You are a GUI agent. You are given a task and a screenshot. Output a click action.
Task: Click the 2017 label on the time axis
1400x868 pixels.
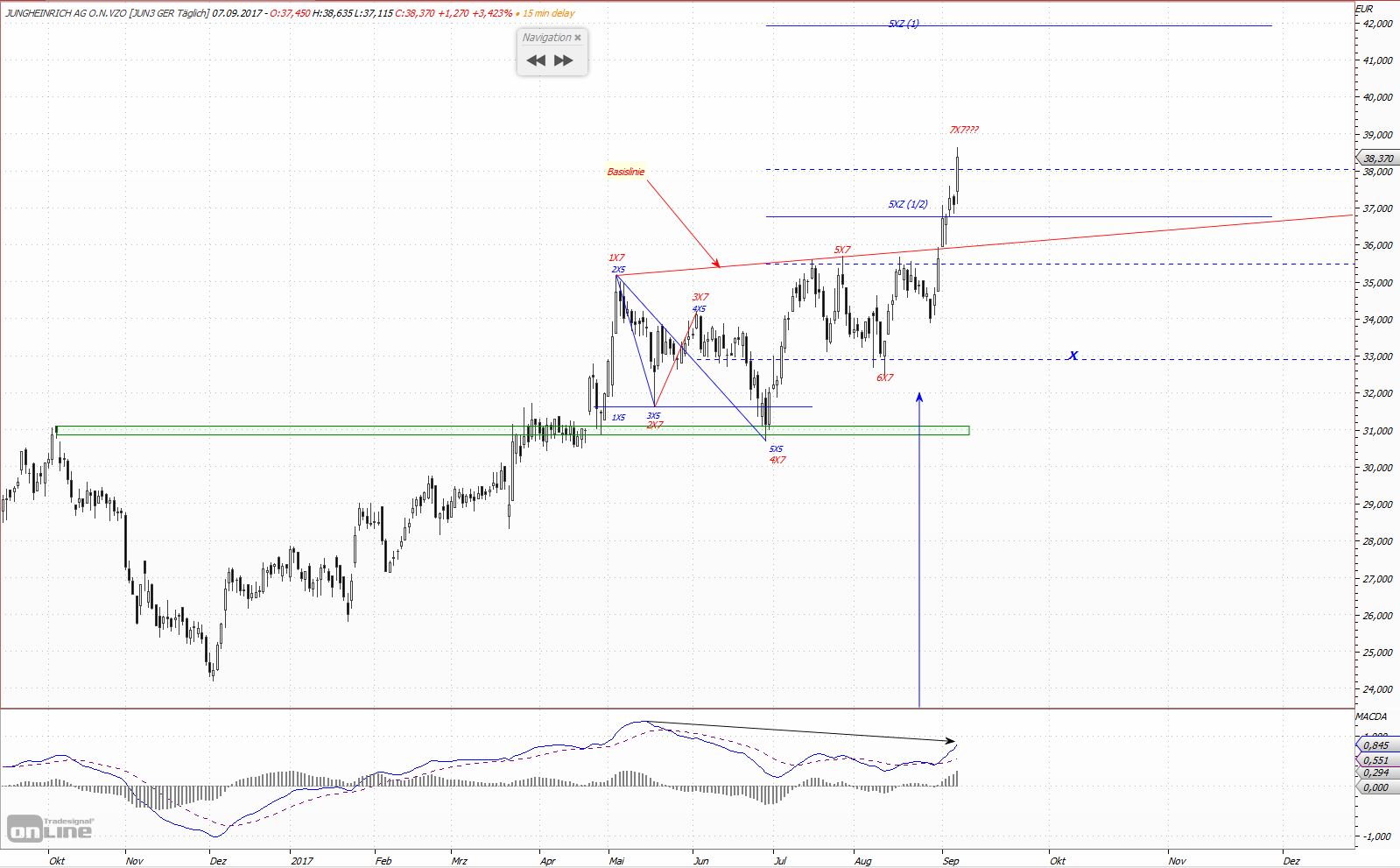302,861
